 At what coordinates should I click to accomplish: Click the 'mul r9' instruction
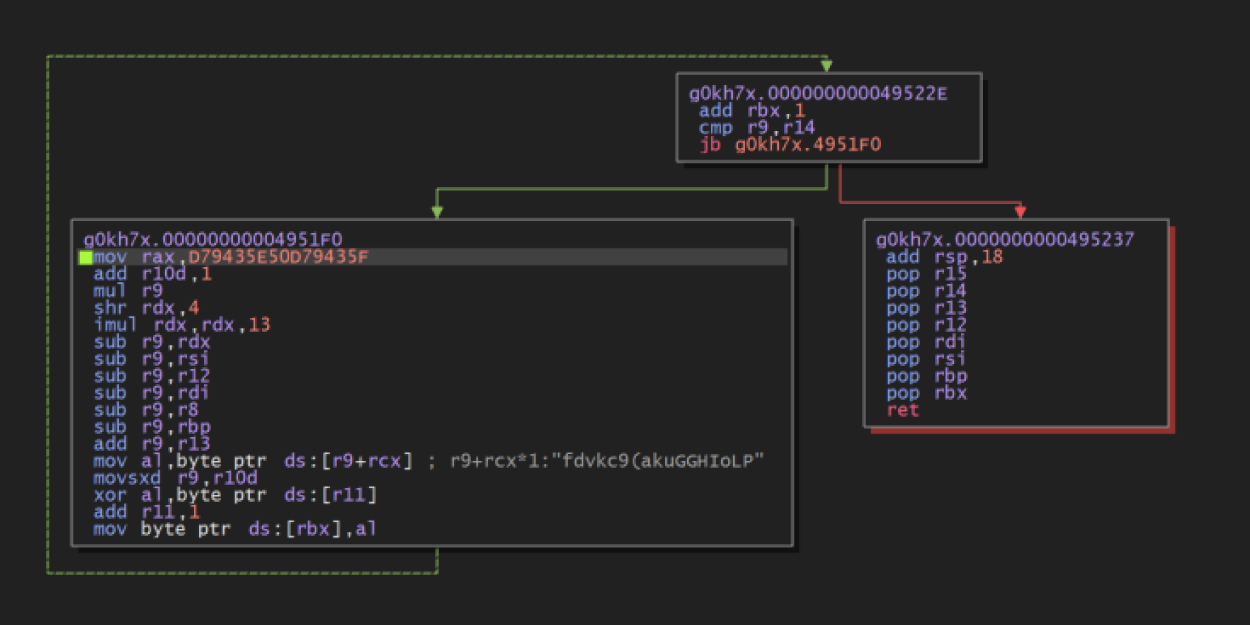[126, 291]
